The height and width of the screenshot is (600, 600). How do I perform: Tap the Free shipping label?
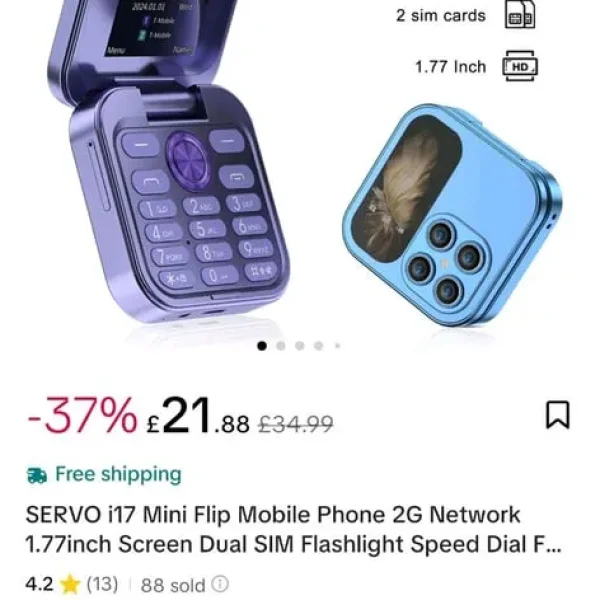pos(118,474)
